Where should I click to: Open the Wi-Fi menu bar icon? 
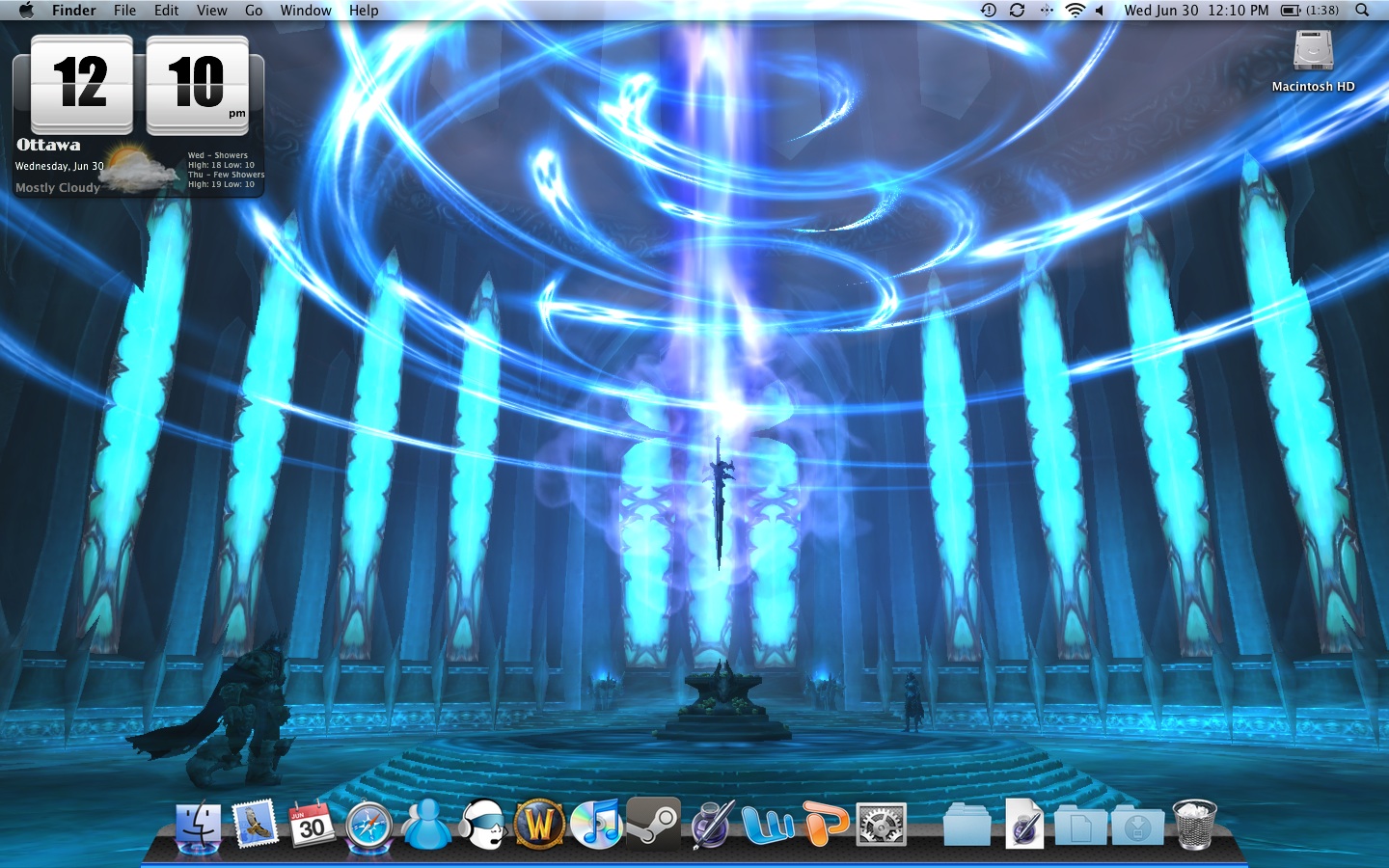(1075, 10)
